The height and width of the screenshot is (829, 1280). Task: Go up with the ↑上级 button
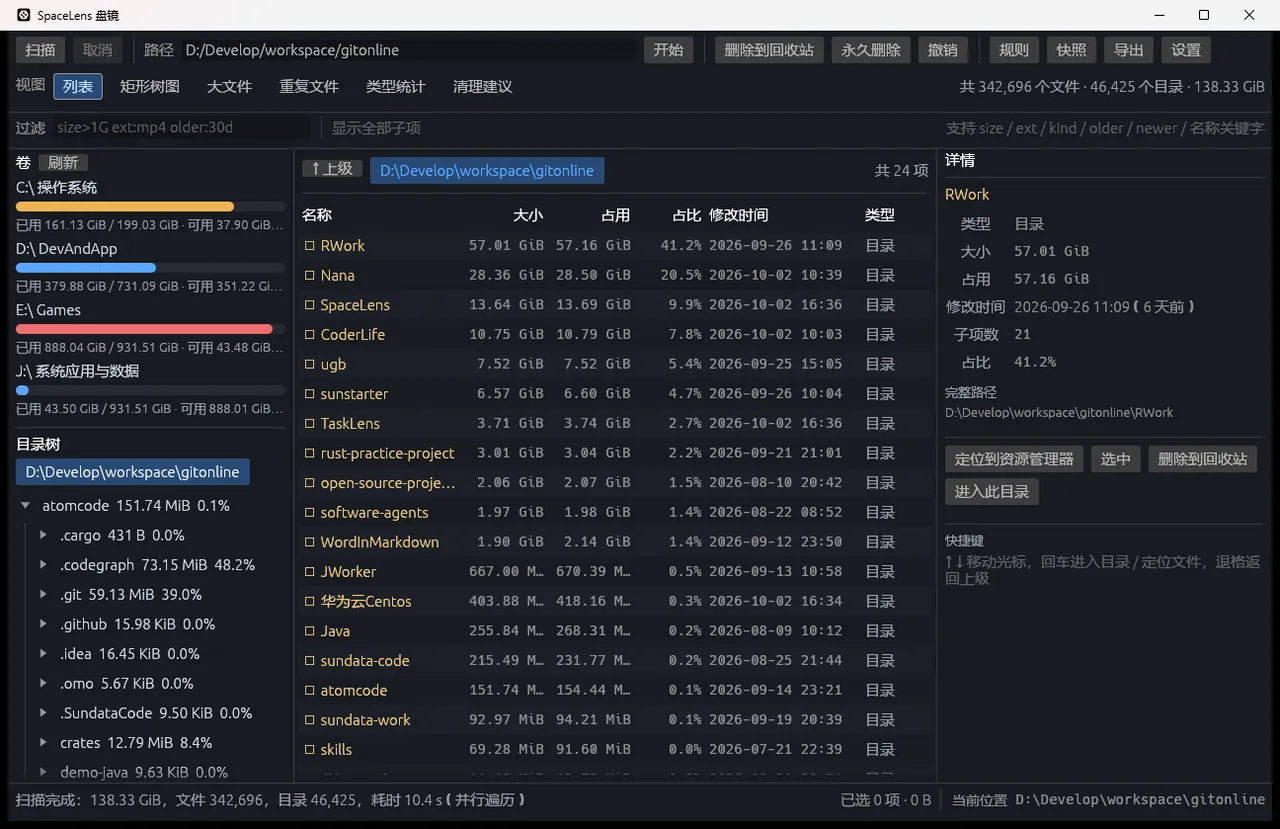(332, 169)
